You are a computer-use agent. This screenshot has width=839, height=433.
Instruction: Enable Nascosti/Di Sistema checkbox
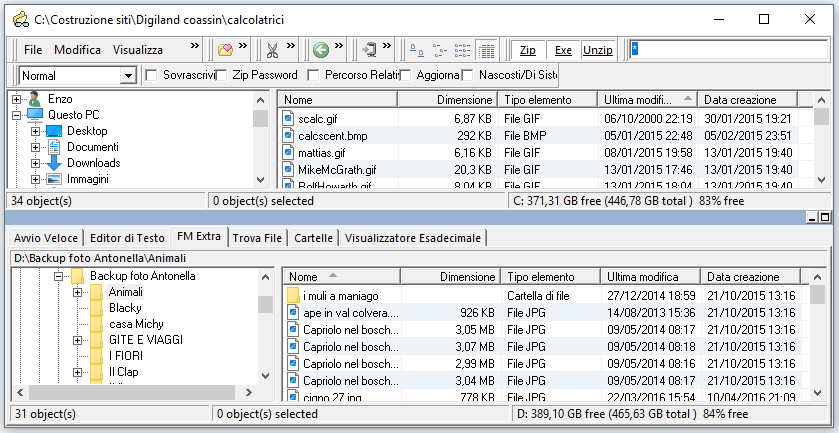tap(468, 75)
